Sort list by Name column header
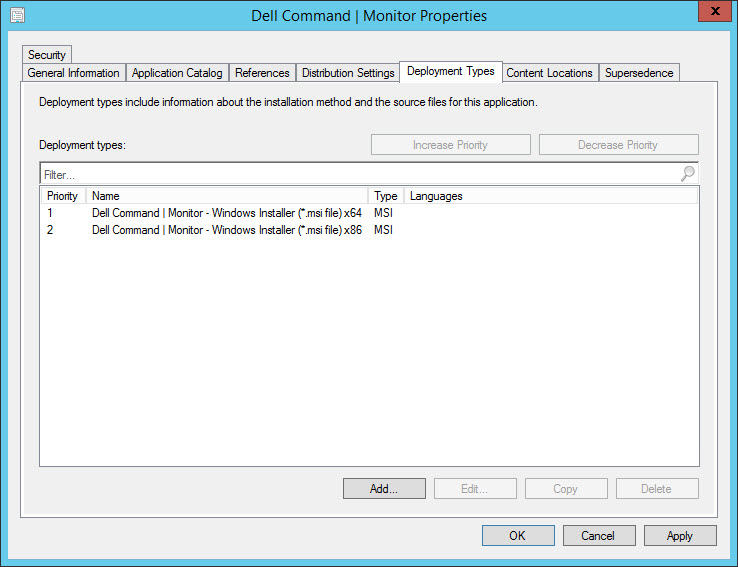Viewport: 738px width, 567px height. pyautogui.click(x=226, y=196)
